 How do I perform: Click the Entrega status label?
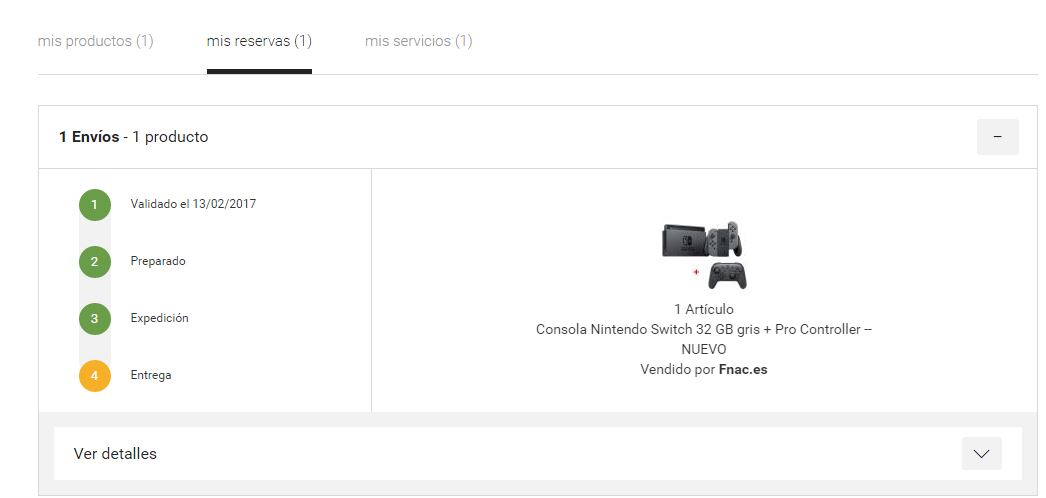151,375
